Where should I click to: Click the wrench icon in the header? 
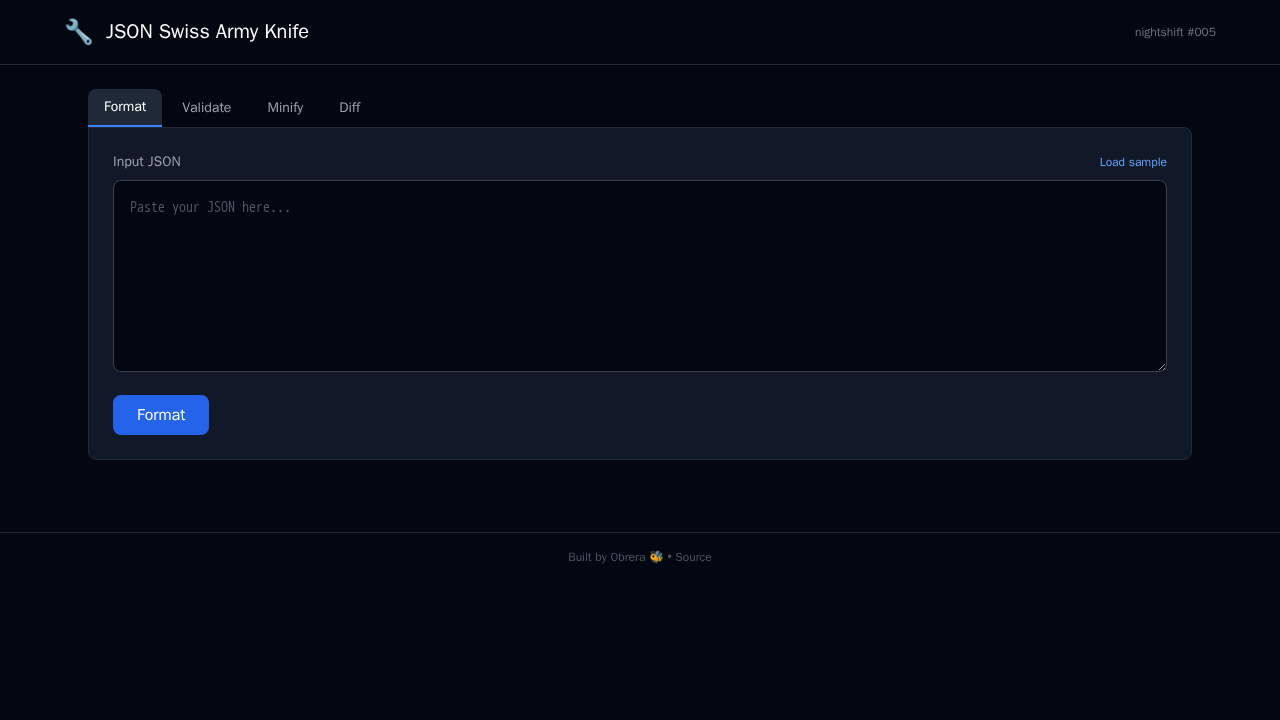[78, 31]
